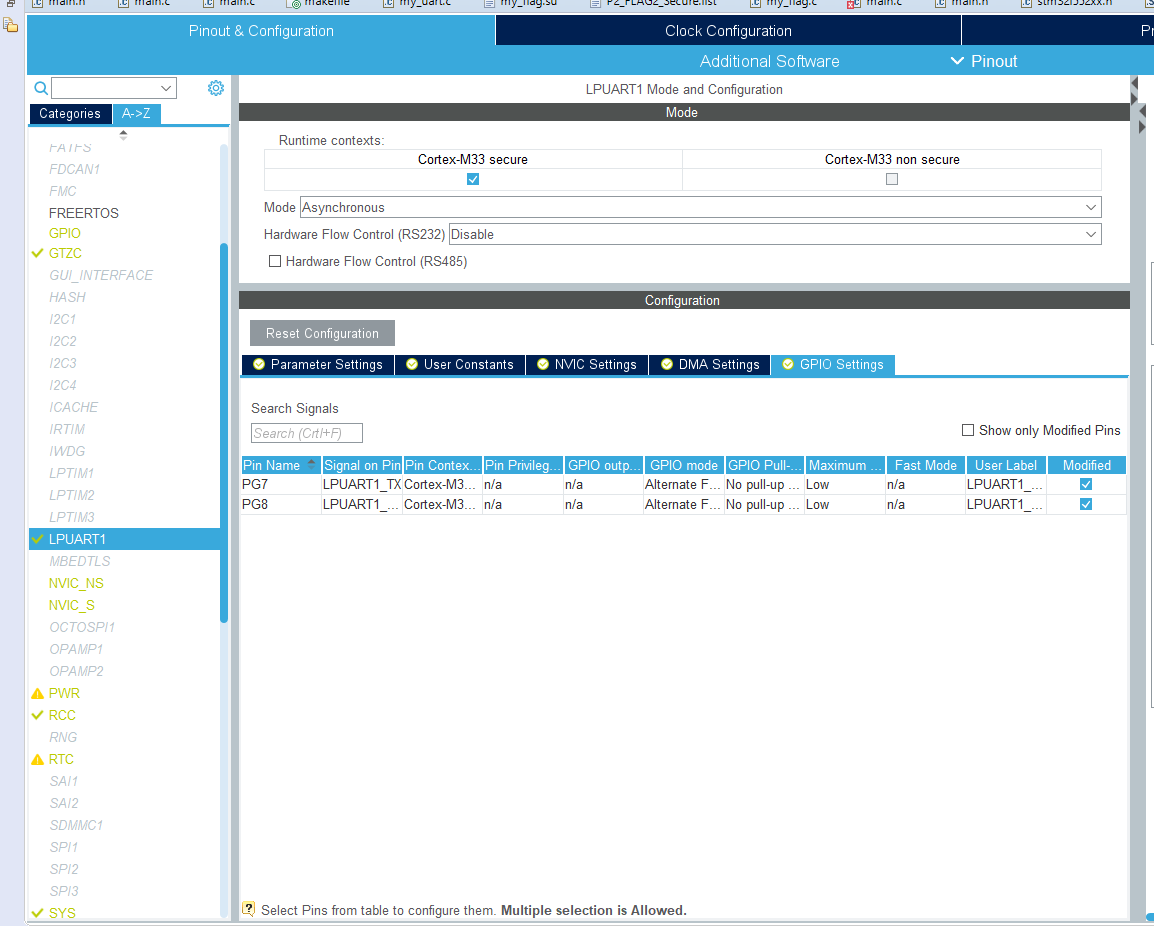
Task: Open the Mode dropdown showing Asynchronous
Action: click(1091, 207)
